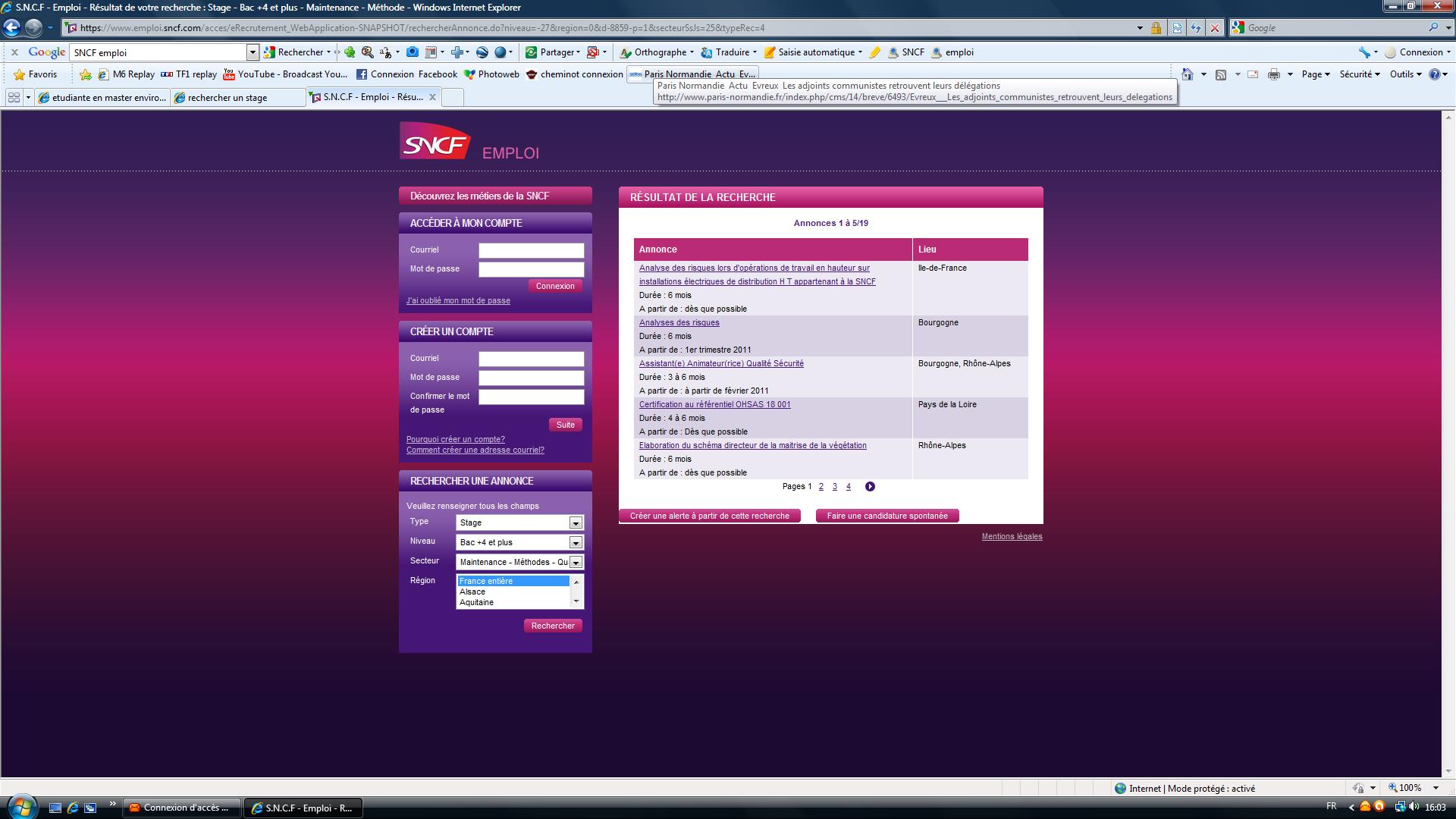The height and width of the screenshot is (819, 1456).
Task: Switch to 'rechercher un stage' tab
Action: click(237, 97)
